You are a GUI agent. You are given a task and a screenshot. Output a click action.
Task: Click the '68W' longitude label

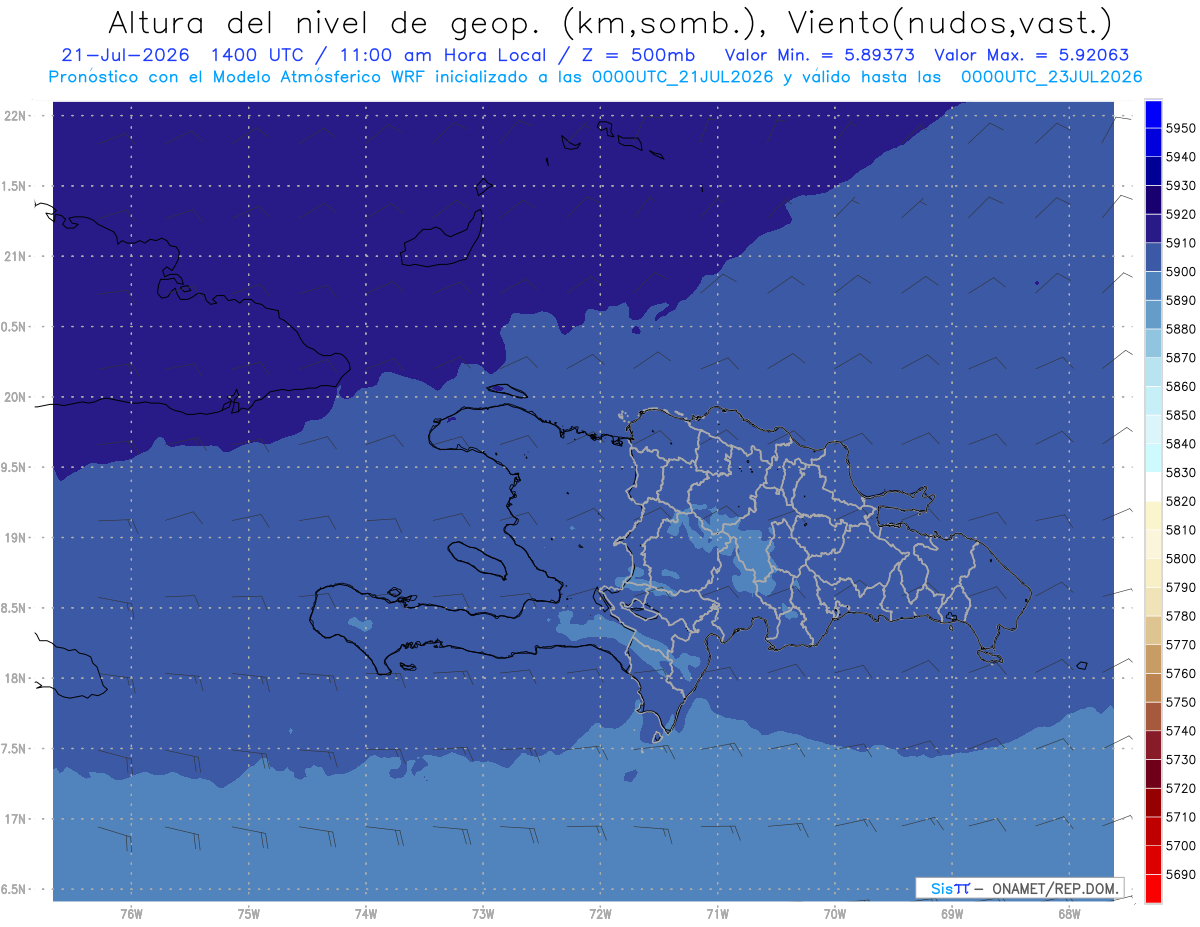tap(1069, 914)
